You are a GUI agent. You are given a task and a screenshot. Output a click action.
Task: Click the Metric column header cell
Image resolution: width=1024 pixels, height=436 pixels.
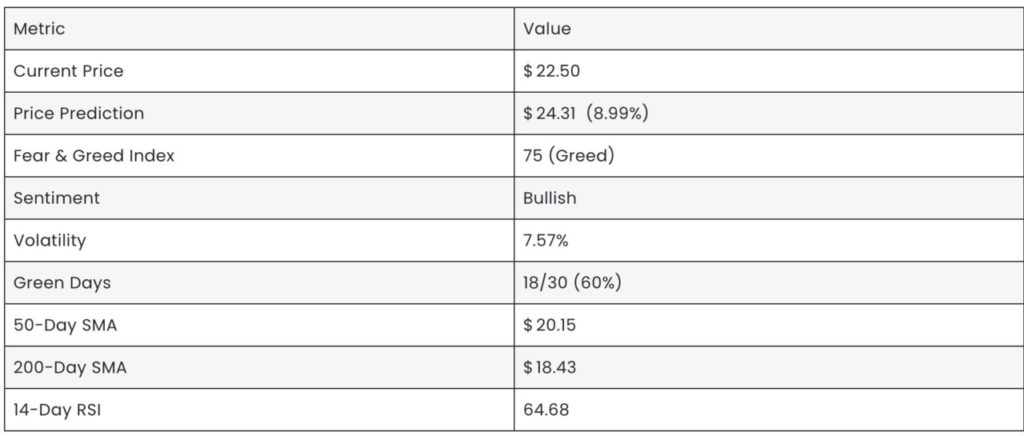39,29
